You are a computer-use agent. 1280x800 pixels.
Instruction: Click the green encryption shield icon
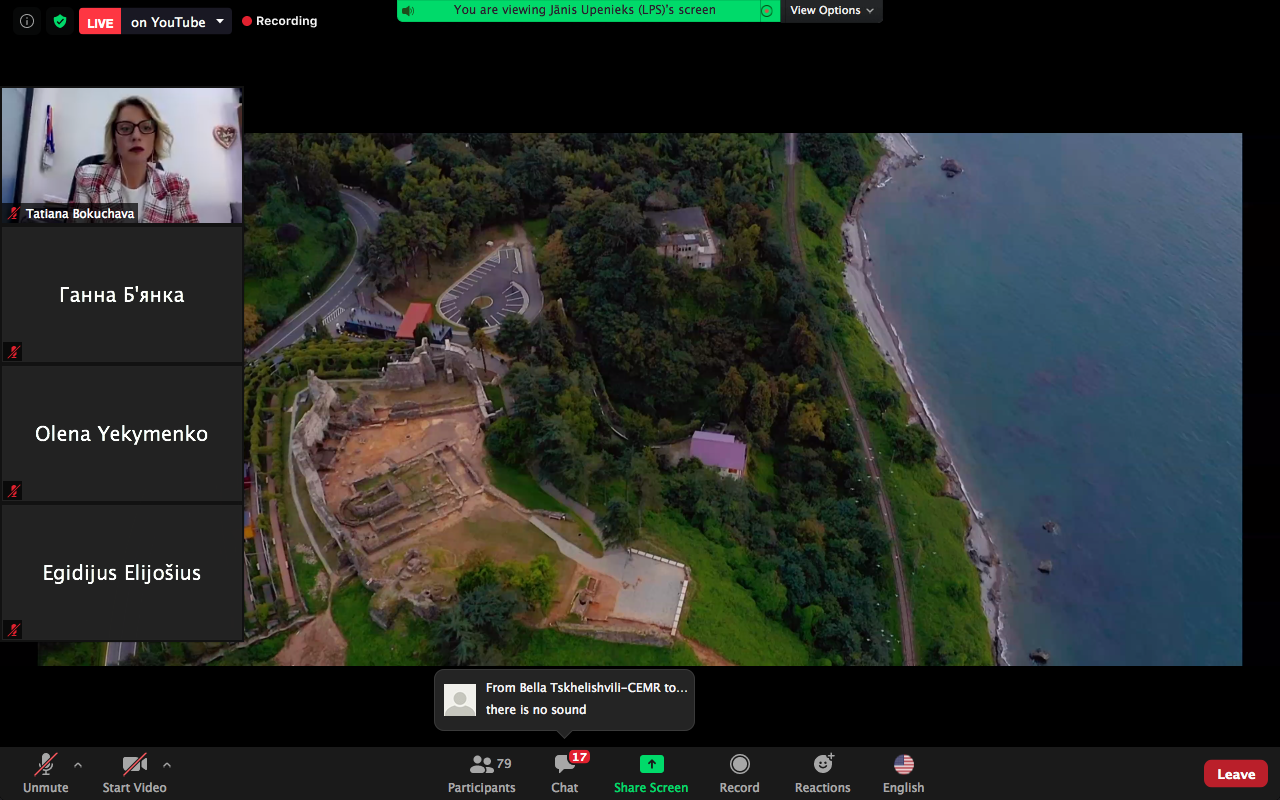(60, 21)
